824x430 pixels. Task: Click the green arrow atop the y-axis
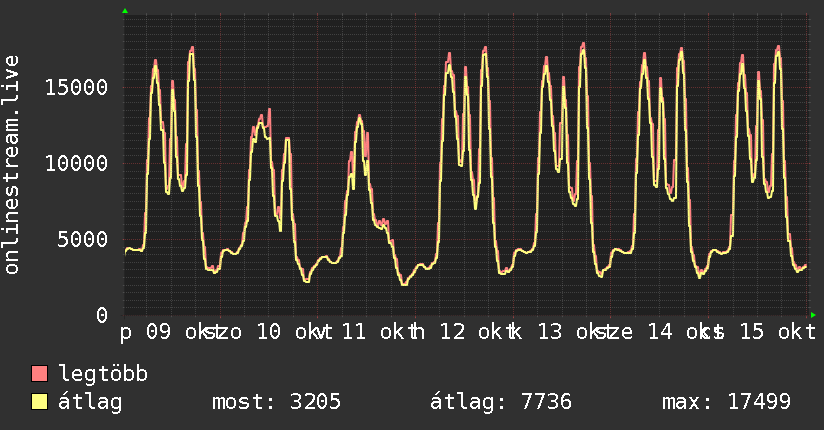point(125,11)
